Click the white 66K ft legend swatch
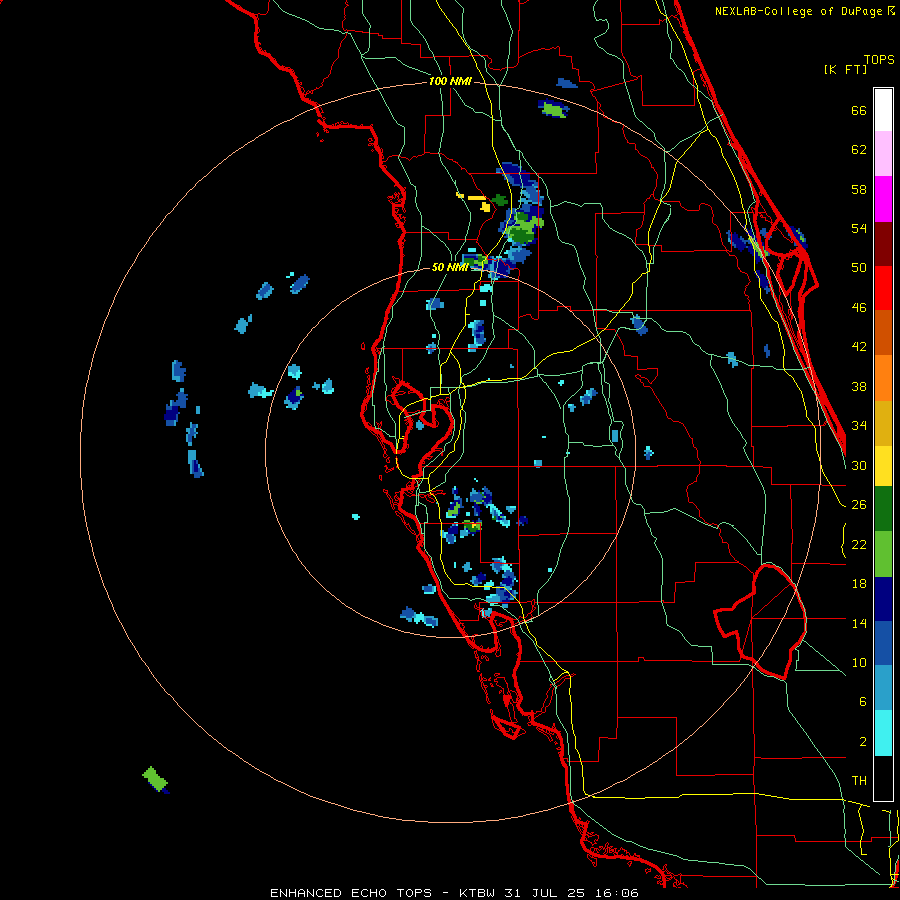Screen dimensions: 900x900 [x=883, y=110]
